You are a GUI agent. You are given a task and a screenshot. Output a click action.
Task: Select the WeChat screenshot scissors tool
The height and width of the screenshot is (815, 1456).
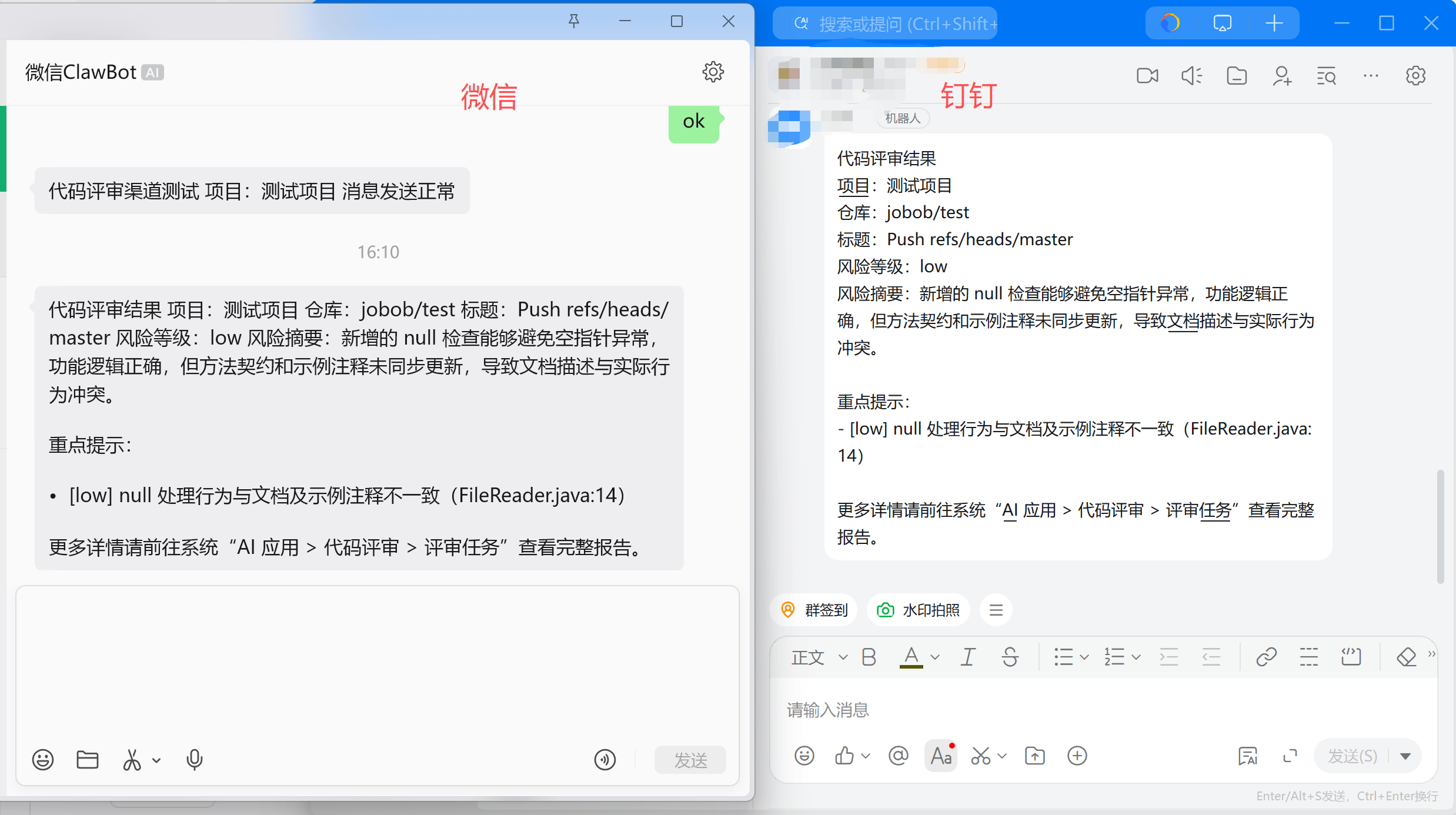[x=132, y=759]
